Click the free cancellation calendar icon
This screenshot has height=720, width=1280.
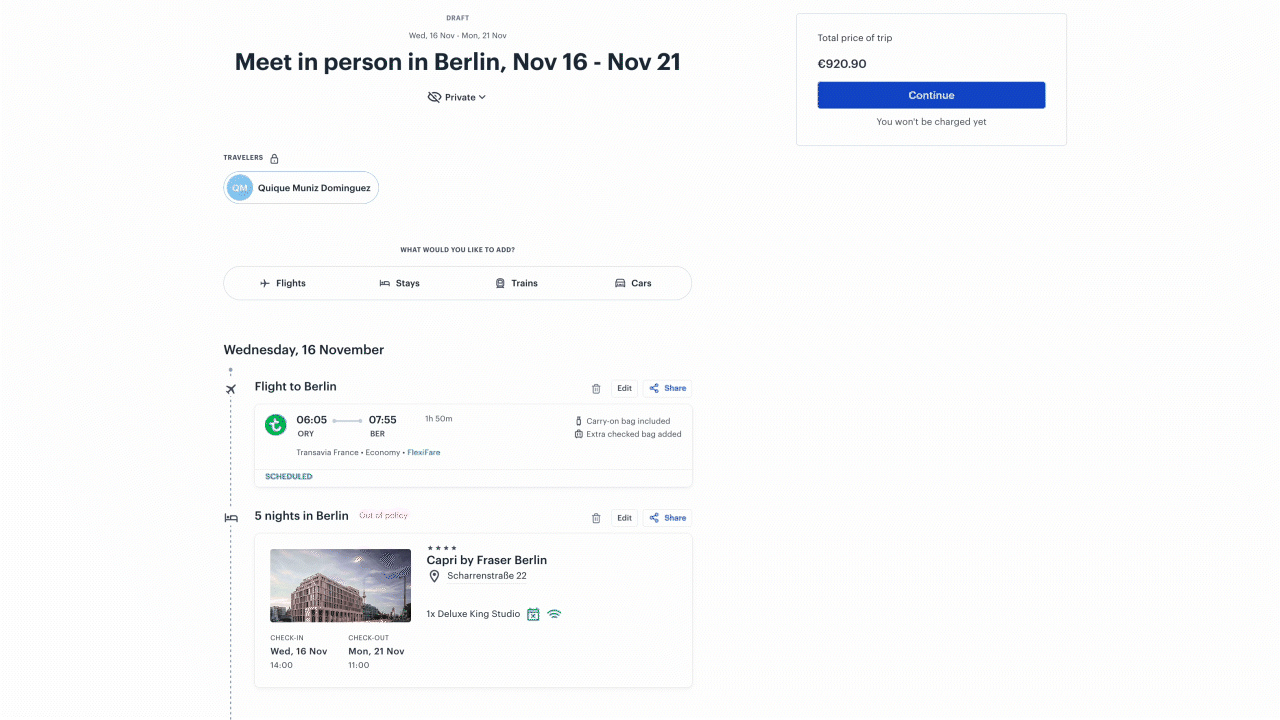(533, 614)
